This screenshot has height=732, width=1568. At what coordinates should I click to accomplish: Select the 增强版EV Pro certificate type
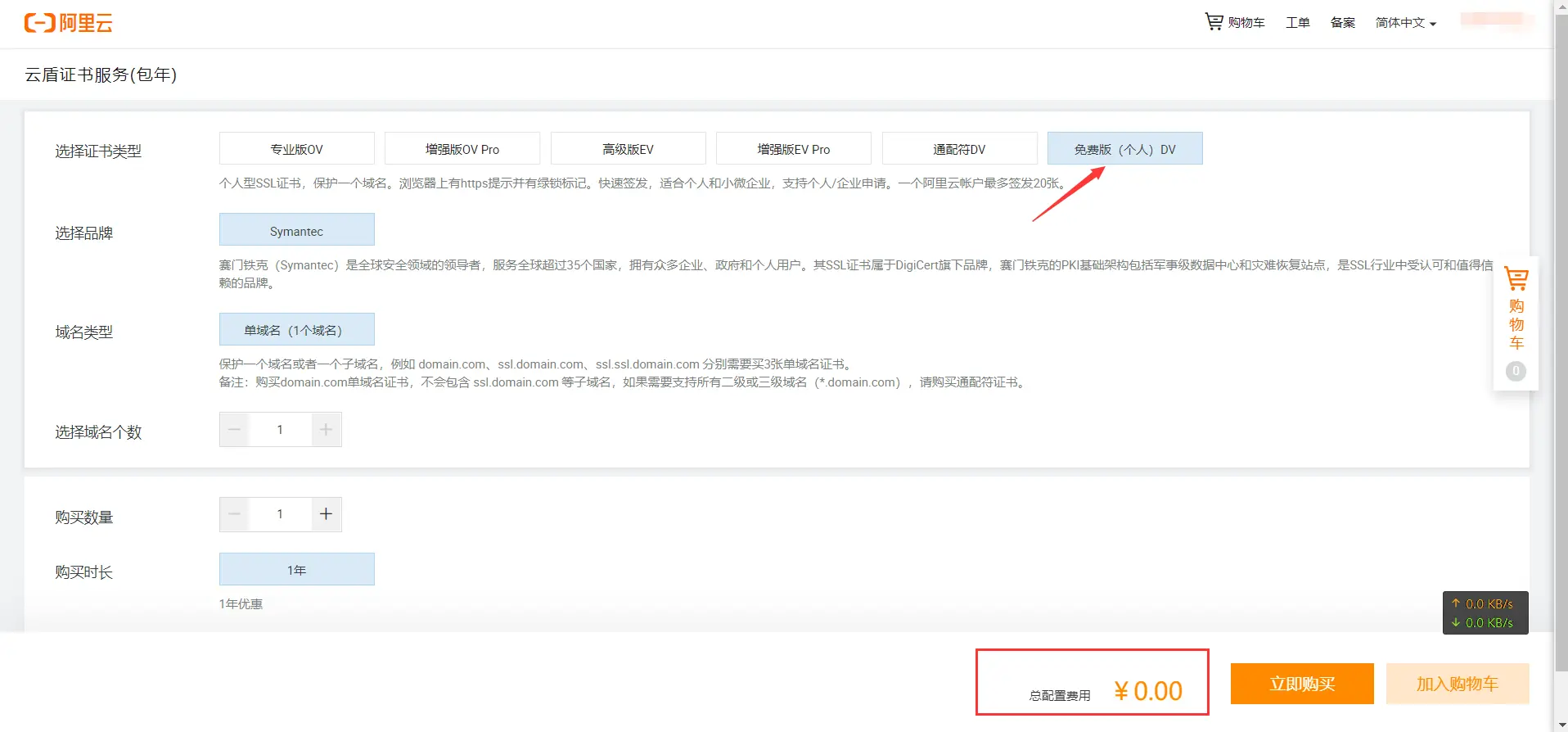point(794,149)
